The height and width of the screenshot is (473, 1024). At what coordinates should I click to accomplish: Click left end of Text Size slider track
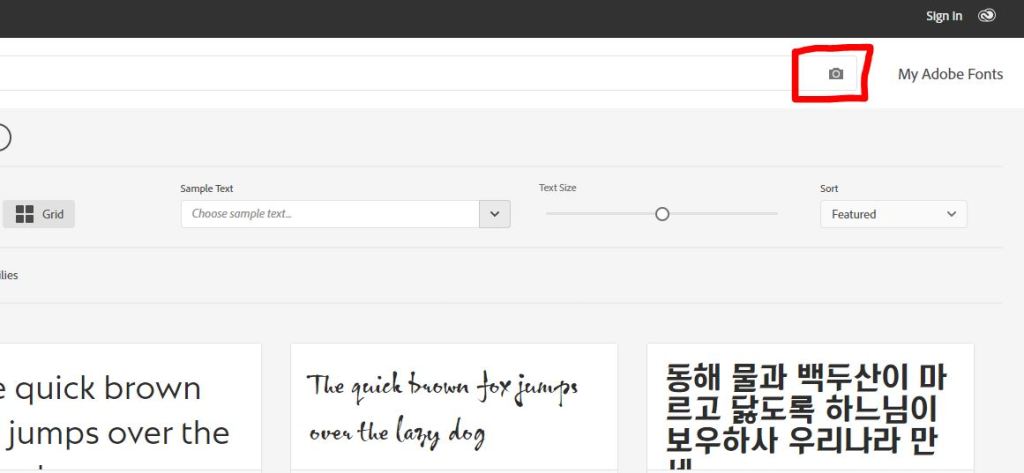pos(549,214)
